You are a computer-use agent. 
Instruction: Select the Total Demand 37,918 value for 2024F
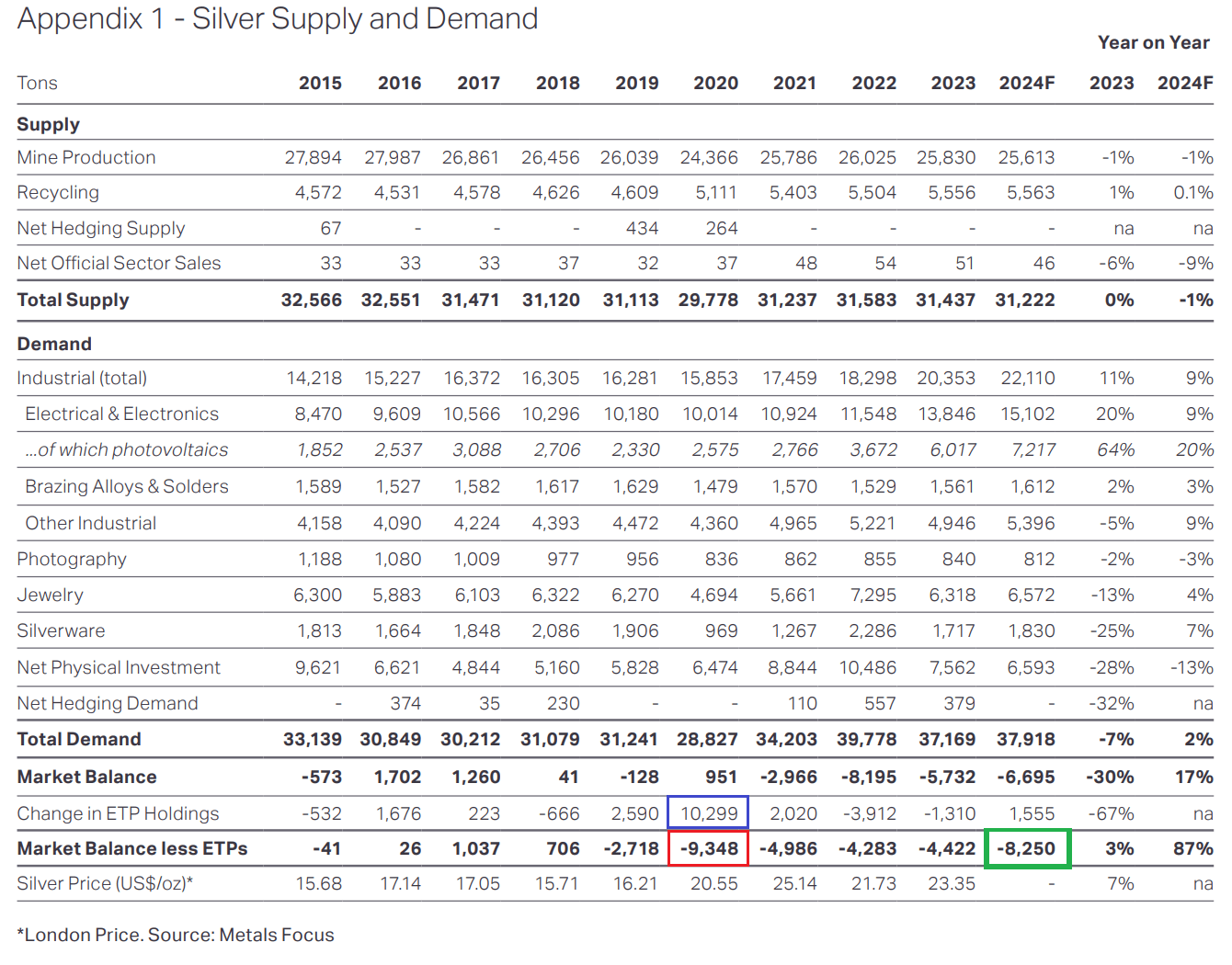(1028, 739)
